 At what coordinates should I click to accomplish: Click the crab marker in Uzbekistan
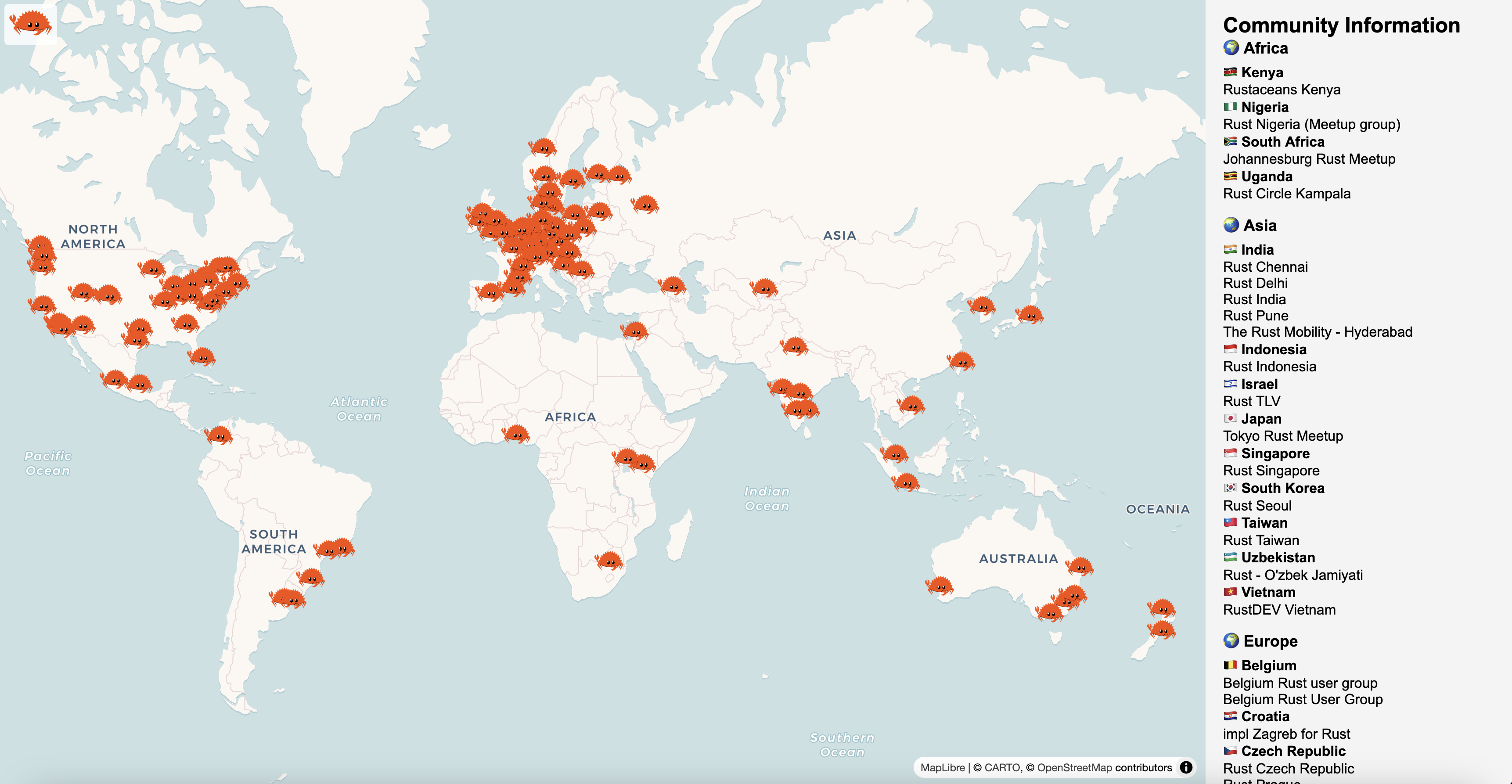point(764,288)
